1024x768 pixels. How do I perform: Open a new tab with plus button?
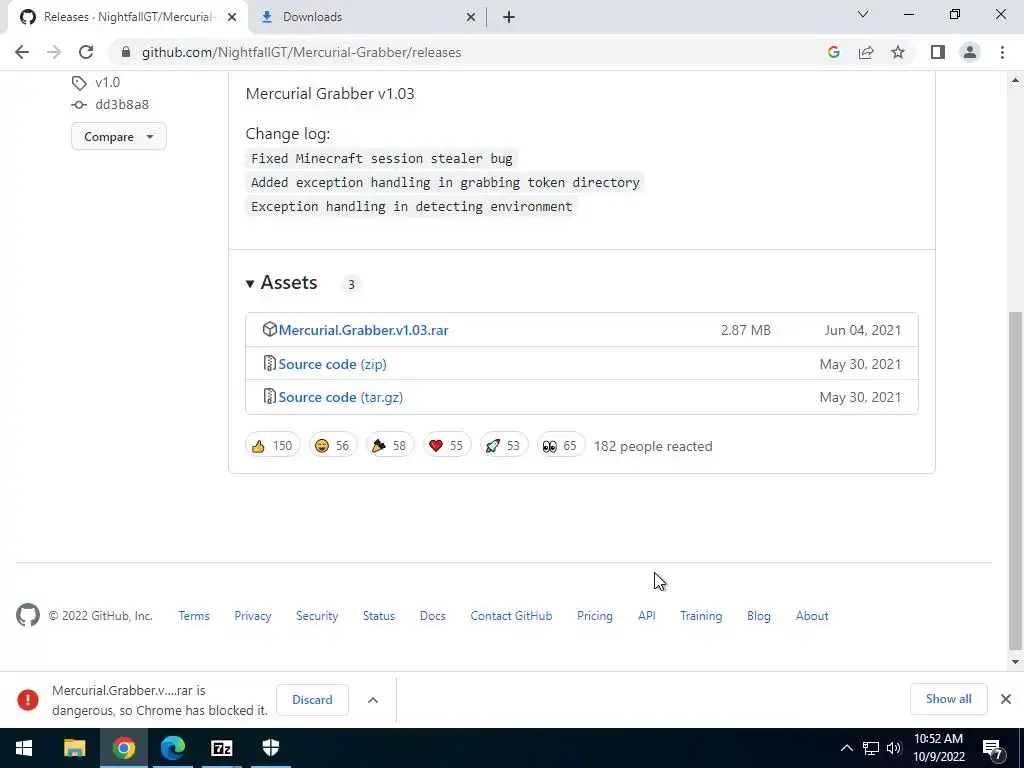click(509, 17)
